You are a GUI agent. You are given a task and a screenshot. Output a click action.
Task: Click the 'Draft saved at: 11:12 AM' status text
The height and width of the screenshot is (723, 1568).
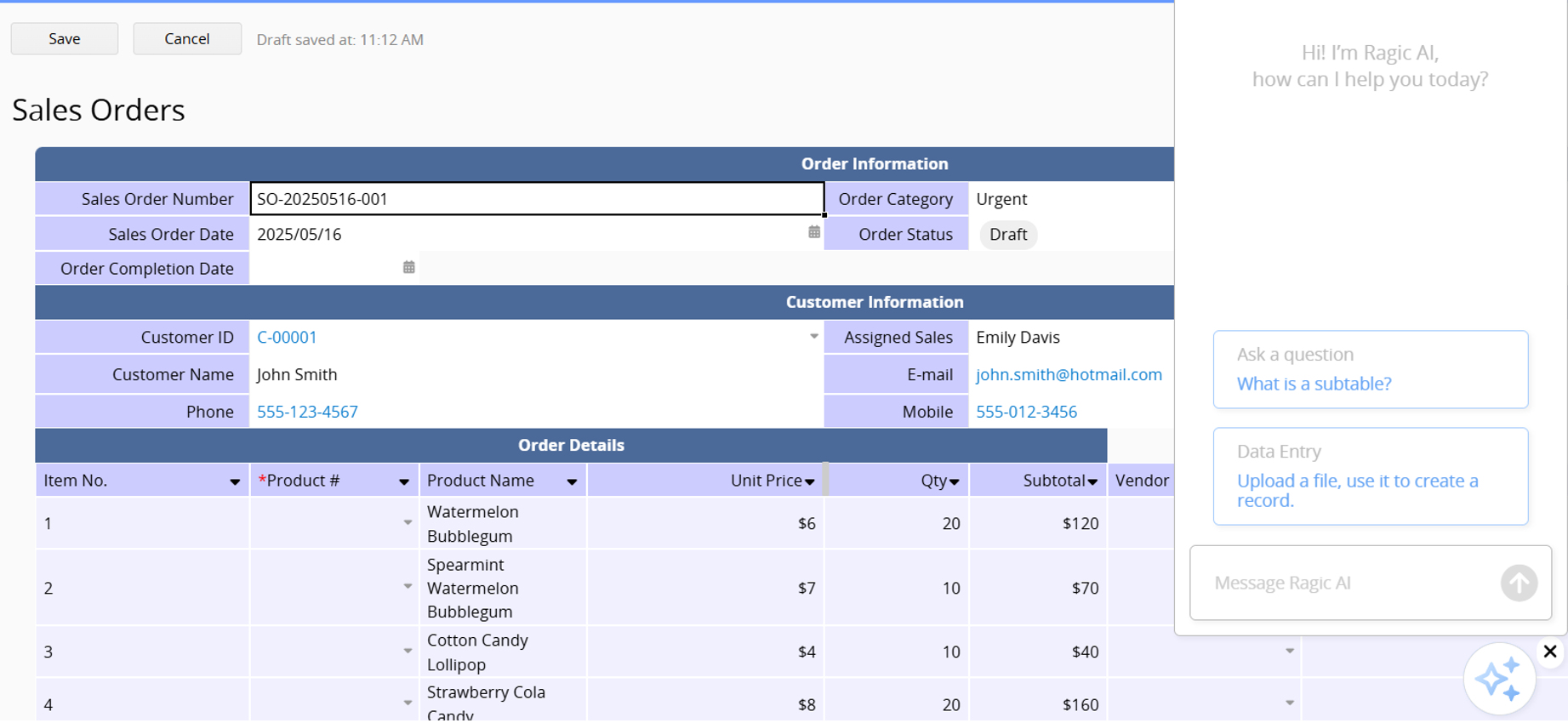(340, 40)
